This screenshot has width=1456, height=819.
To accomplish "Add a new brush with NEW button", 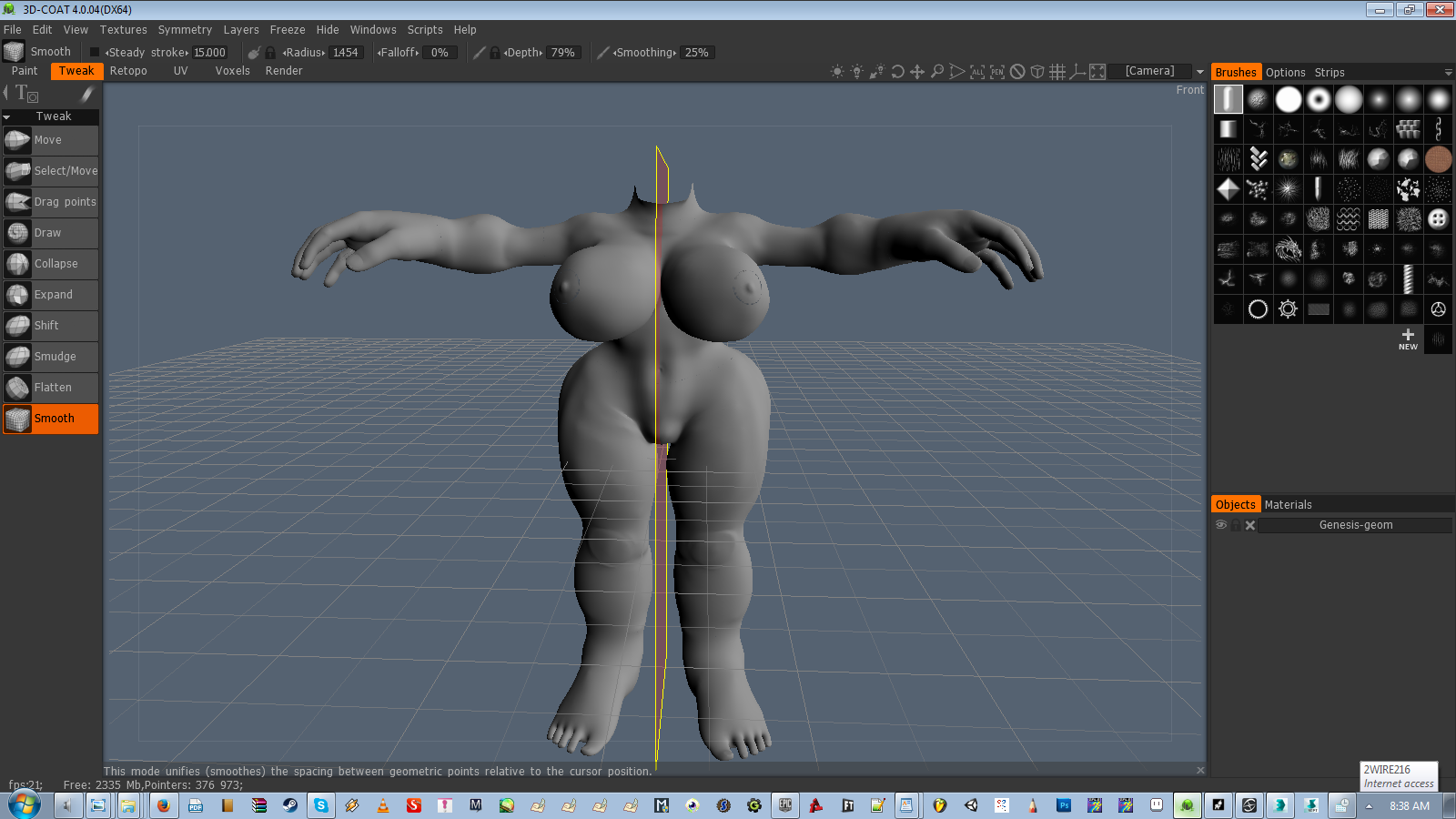I will point(1408,339).
